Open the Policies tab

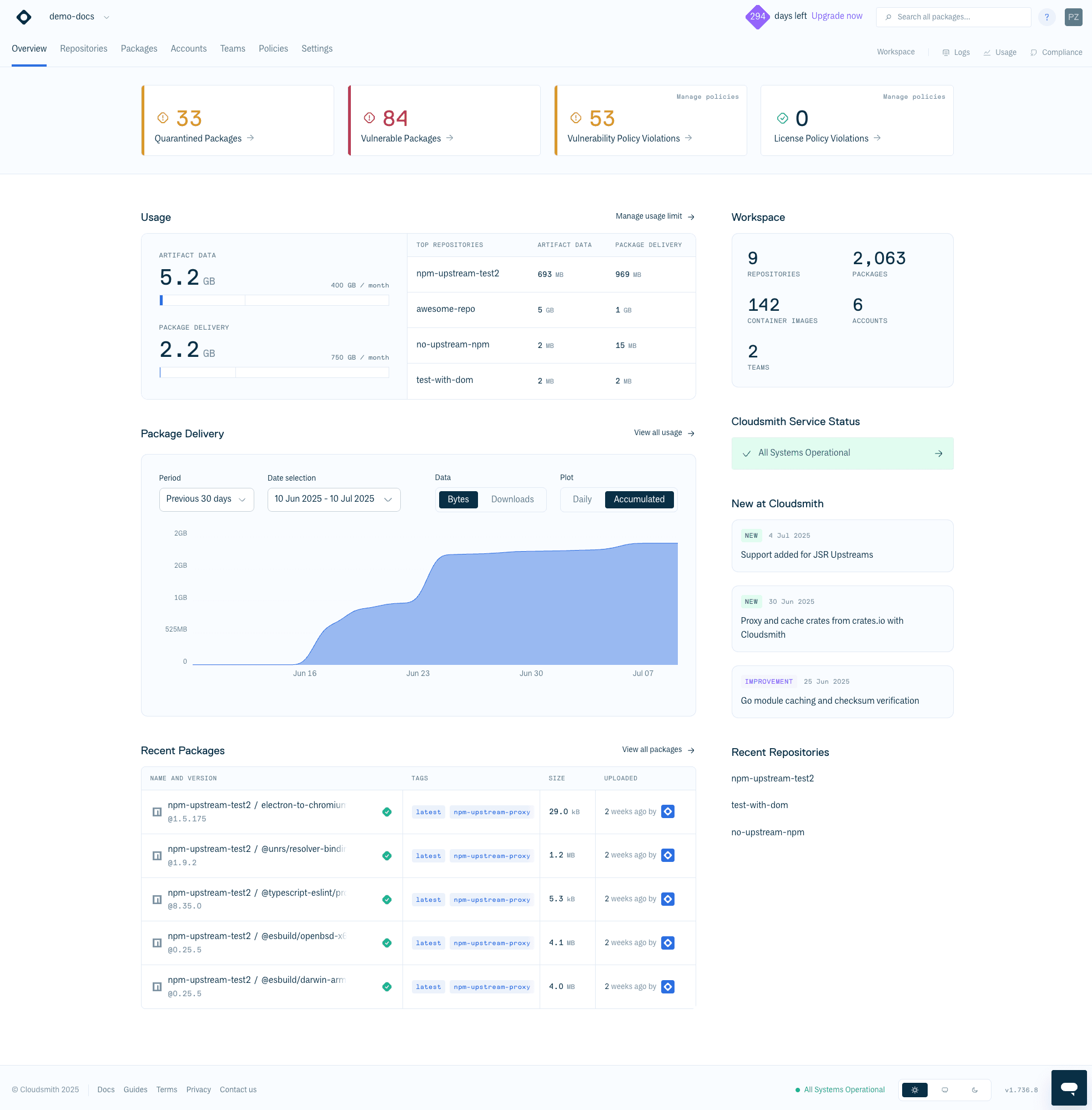(273, 49)
